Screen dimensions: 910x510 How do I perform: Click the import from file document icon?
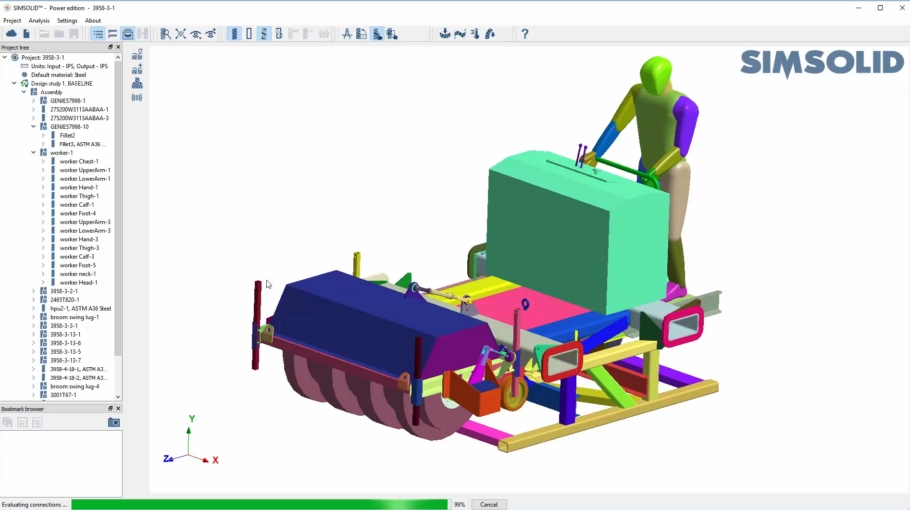[x=26, y=34]
